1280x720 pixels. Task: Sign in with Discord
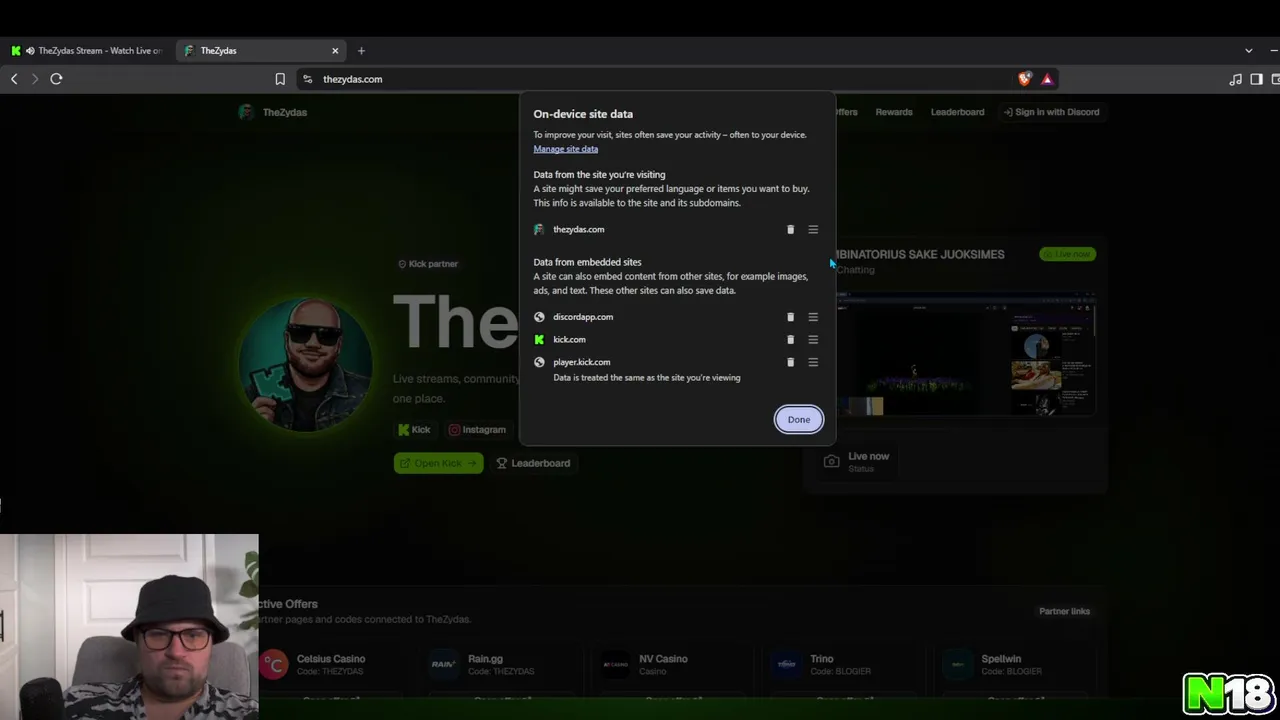pyautogui.click(x=1051, y=112)
